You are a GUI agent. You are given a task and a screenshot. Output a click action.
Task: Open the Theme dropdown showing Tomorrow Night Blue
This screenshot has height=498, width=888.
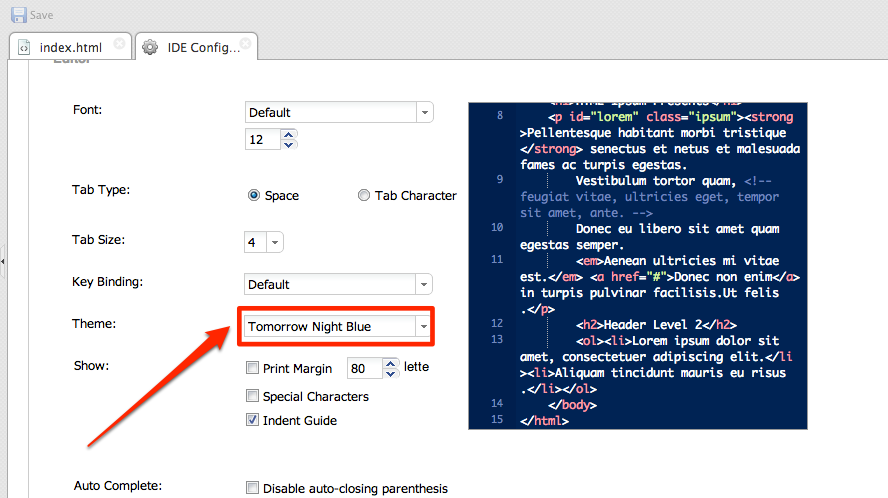[x=425, y=327]
